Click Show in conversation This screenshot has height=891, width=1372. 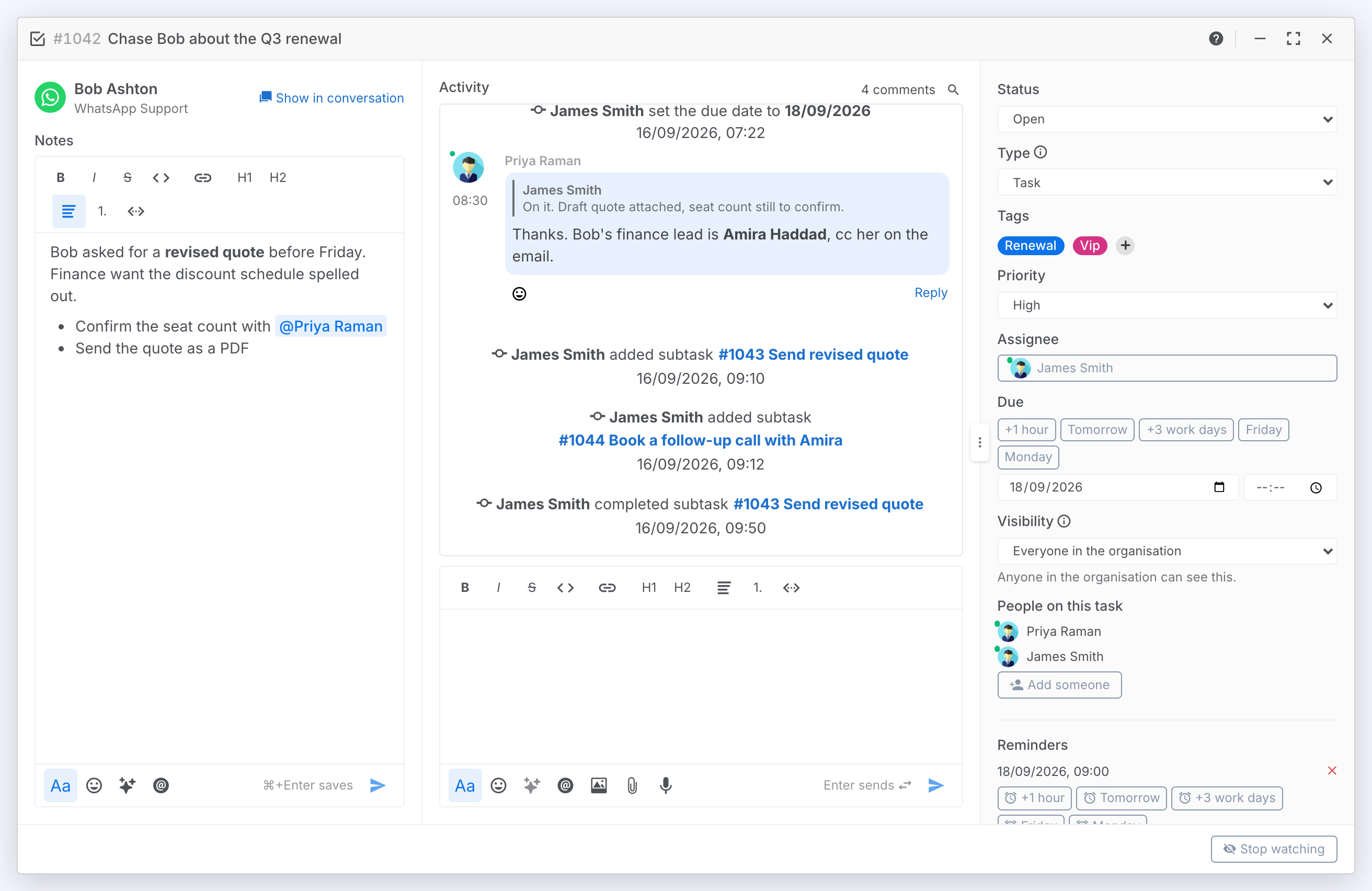coord(331,98)
